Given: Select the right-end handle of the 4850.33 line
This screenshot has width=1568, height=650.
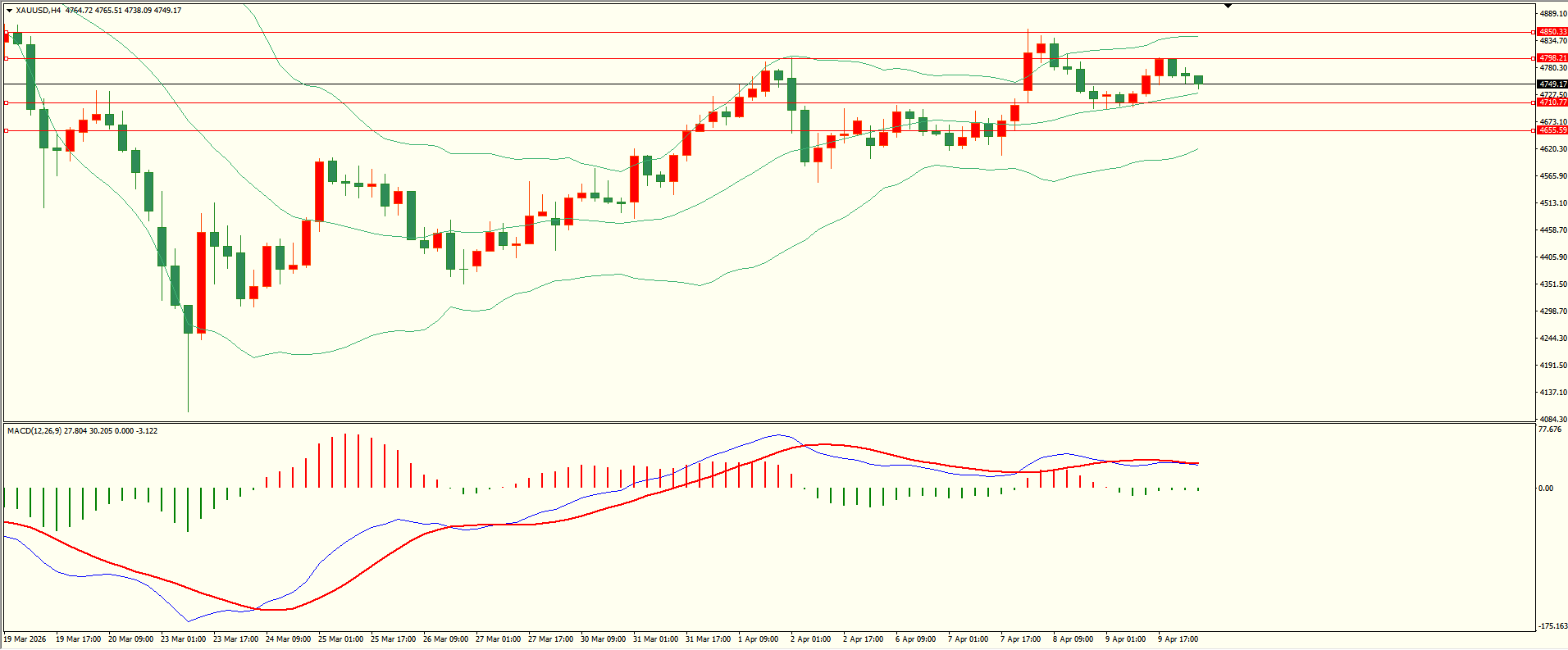Looking at the screenshot, I should 1534,32.
